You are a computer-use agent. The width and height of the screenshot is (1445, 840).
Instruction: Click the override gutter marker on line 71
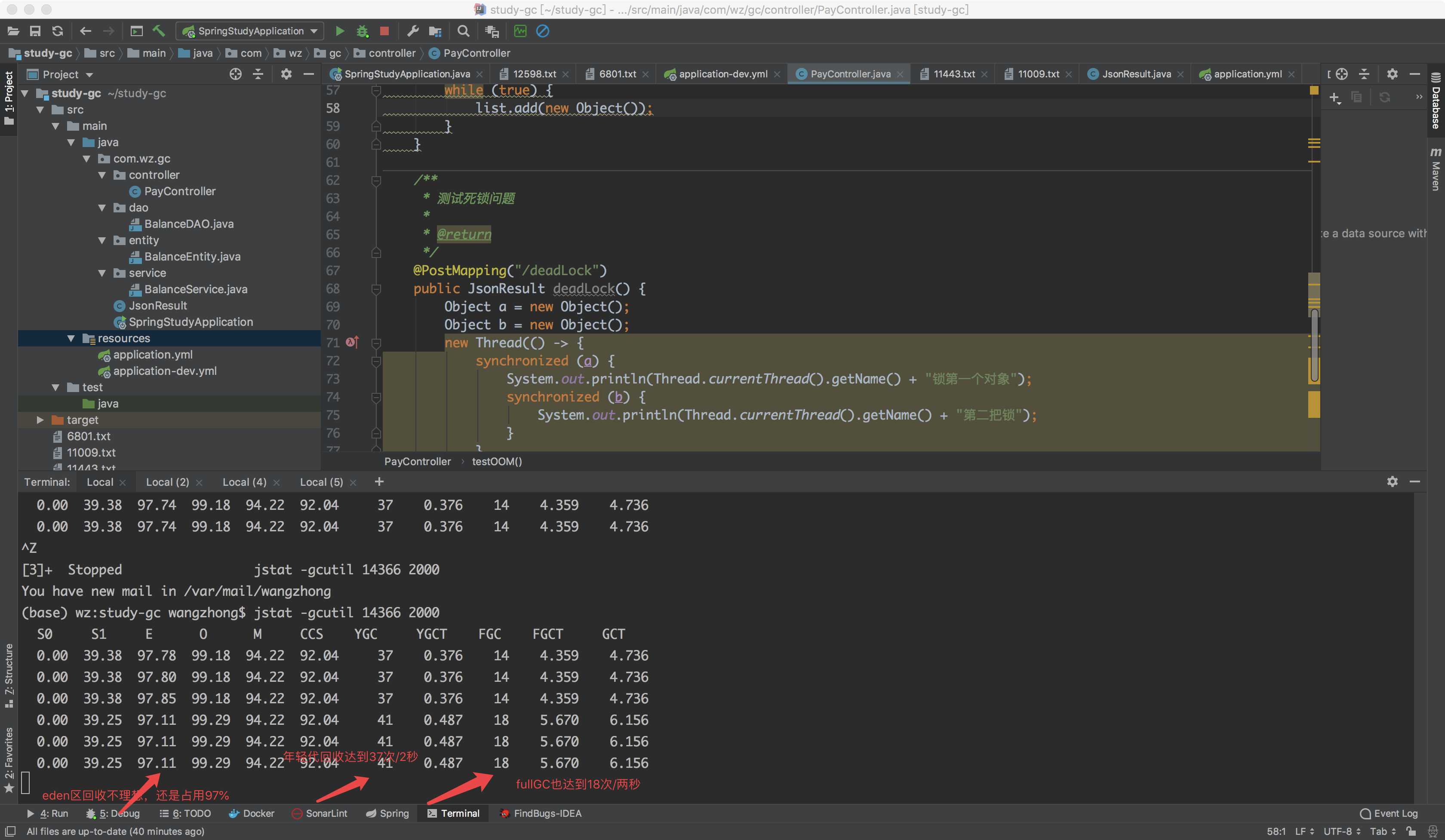pyautogui.click(x=352, y=342)
